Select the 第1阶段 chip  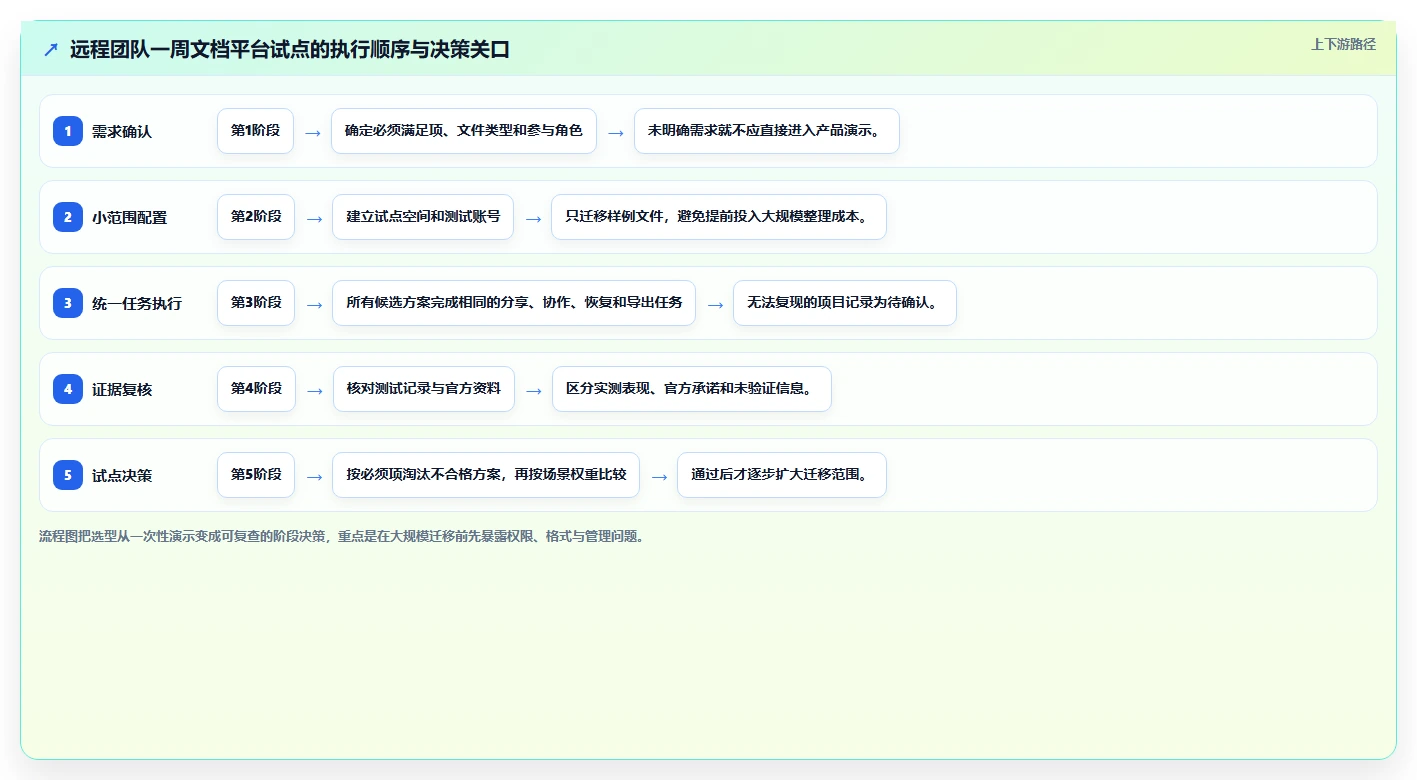[255, 131]
